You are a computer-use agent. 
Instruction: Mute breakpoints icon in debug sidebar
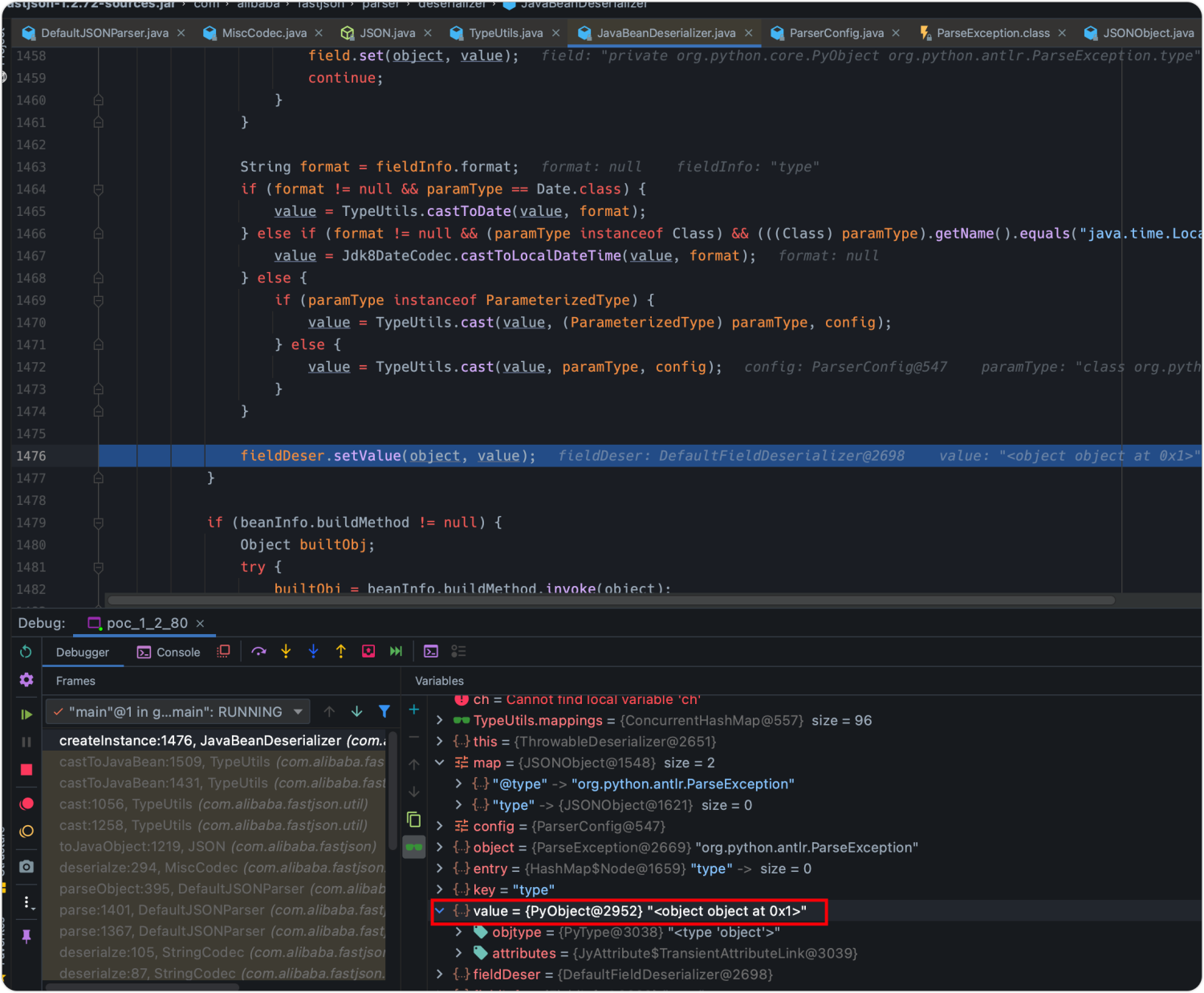point(26,831)
